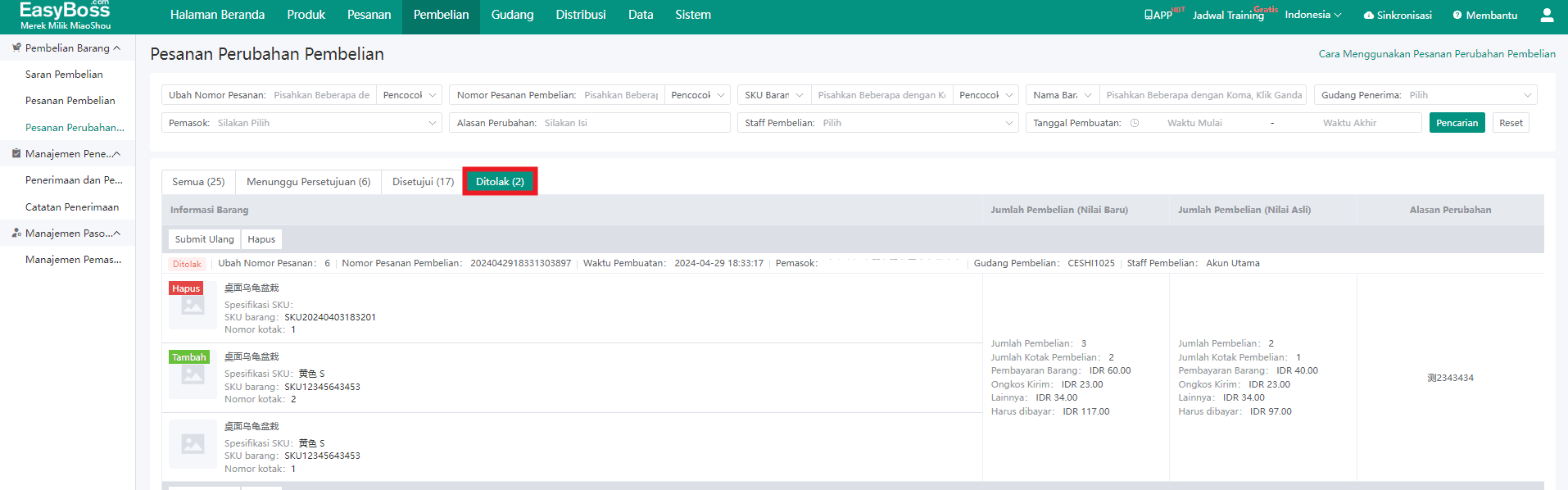
Task: Open product image placeholder for SKU20240403183201
Action: pyautogui.click(x=193, y=305)
